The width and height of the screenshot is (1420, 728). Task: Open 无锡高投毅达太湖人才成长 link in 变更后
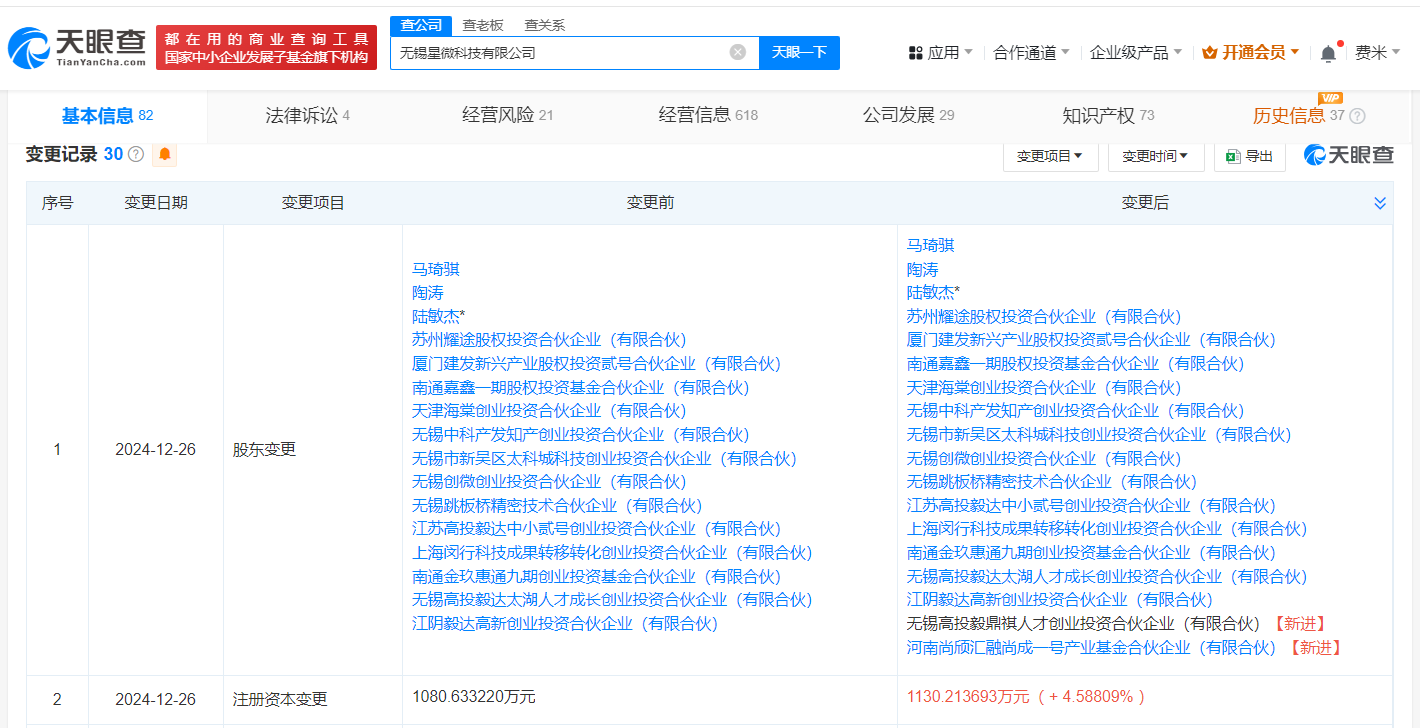[1107, 576]
